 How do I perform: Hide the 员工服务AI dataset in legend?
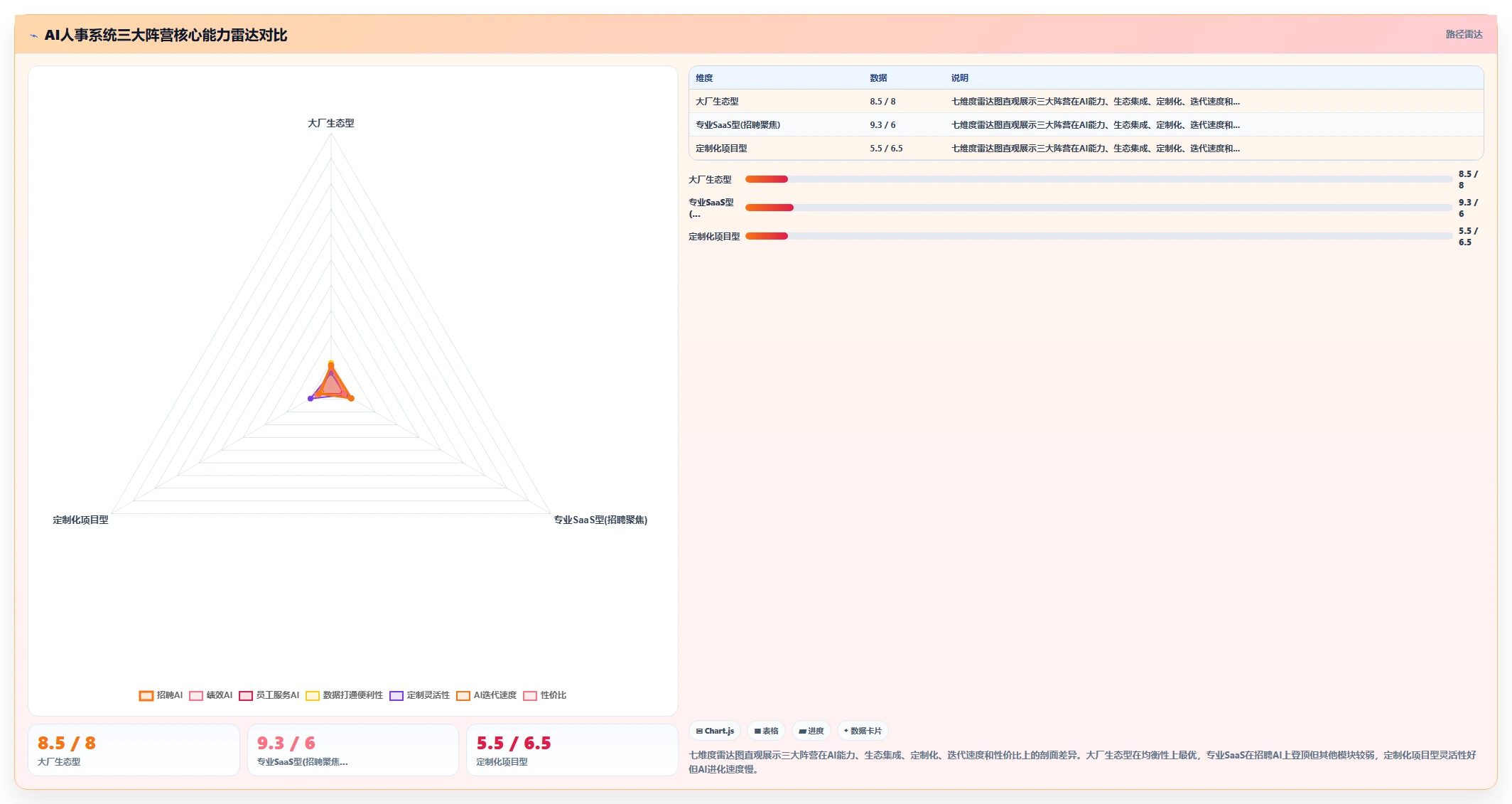tap(269, 695)
